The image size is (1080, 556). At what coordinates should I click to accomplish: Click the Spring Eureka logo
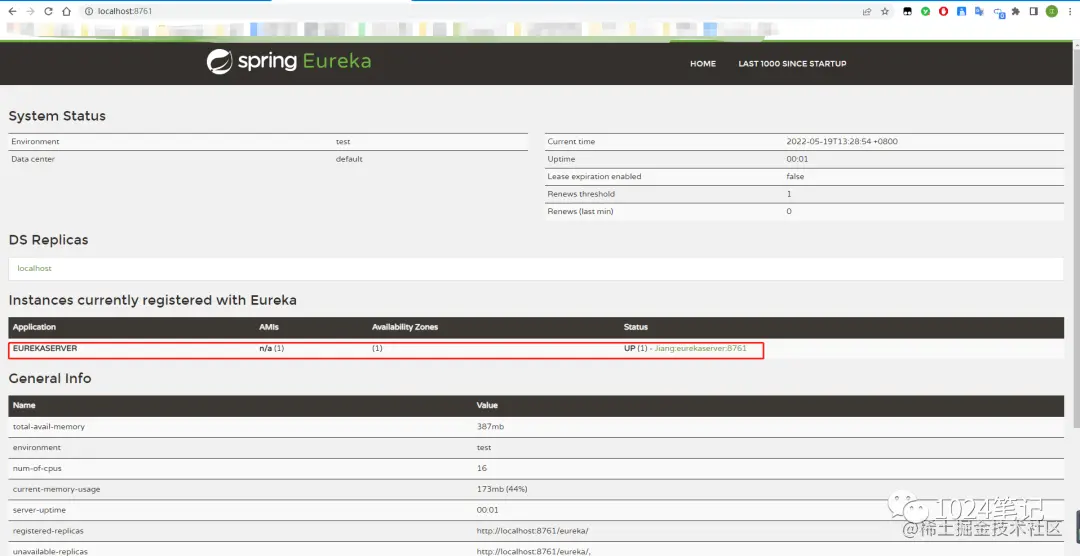click(x=289, y=61)
